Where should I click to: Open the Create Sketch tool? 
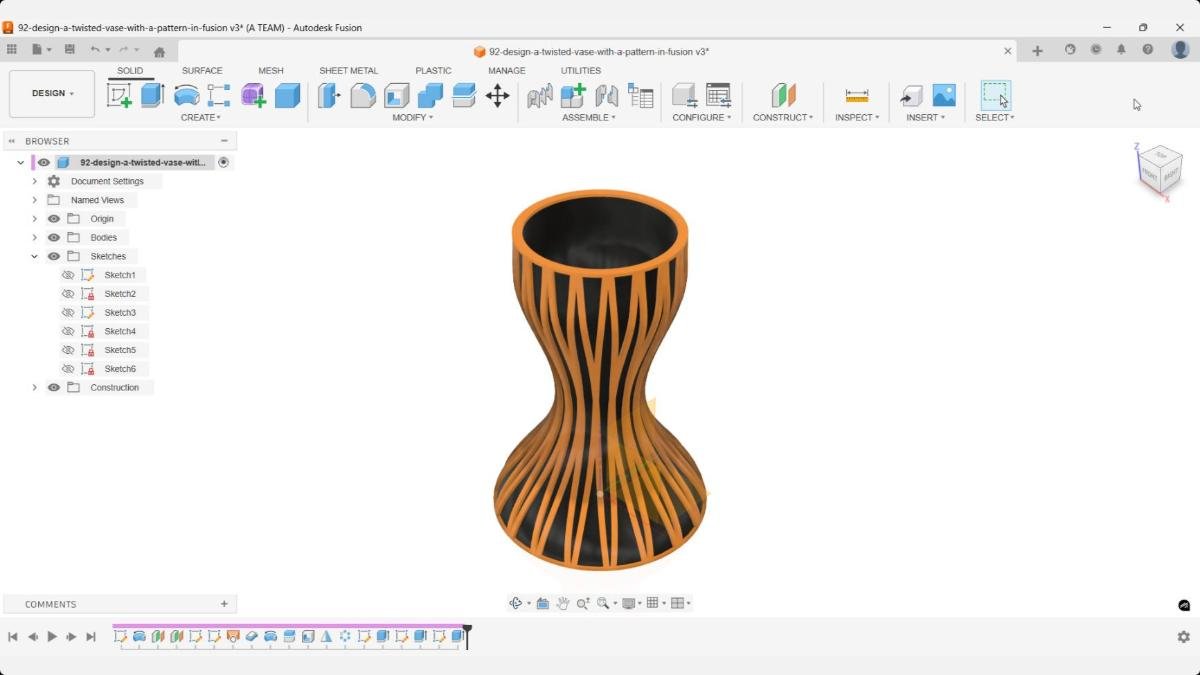(x=121, y=95)
